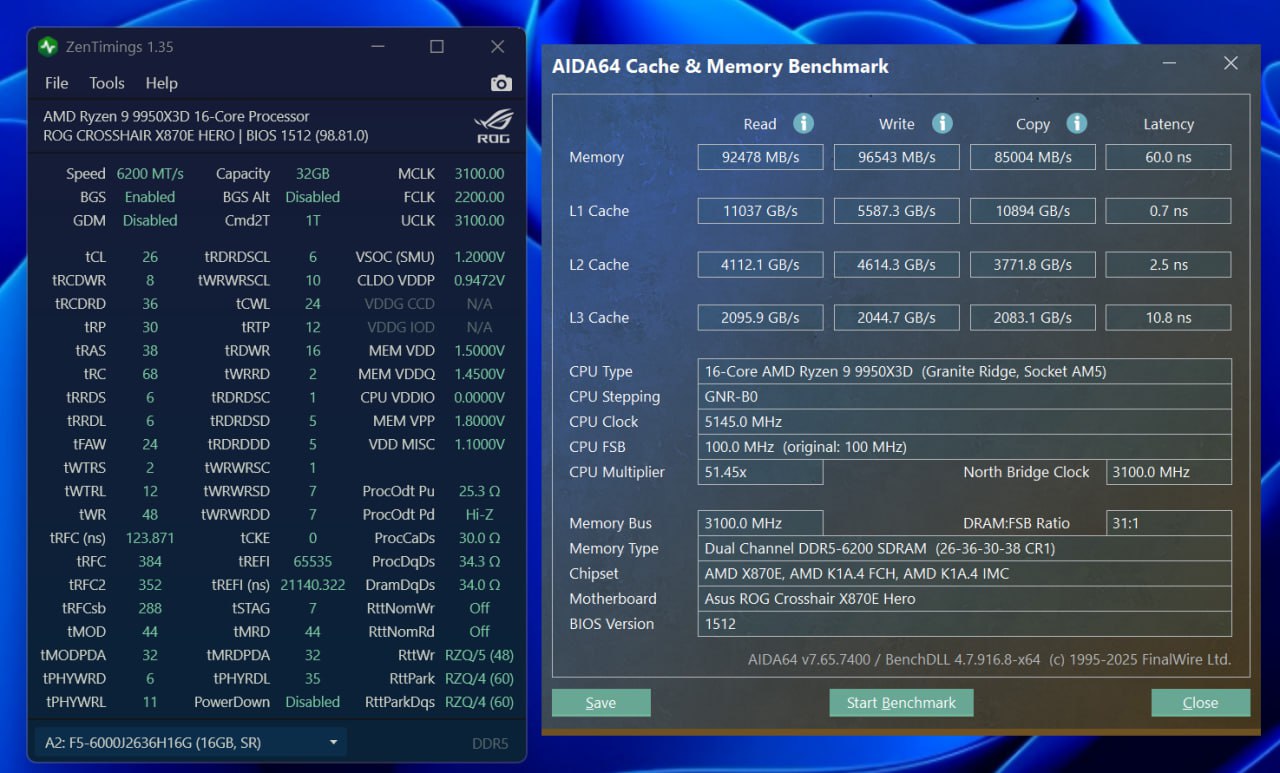Click the FCLK 2200.00 value
Viewport: 1280px width, 773px height.
point(479,197)
